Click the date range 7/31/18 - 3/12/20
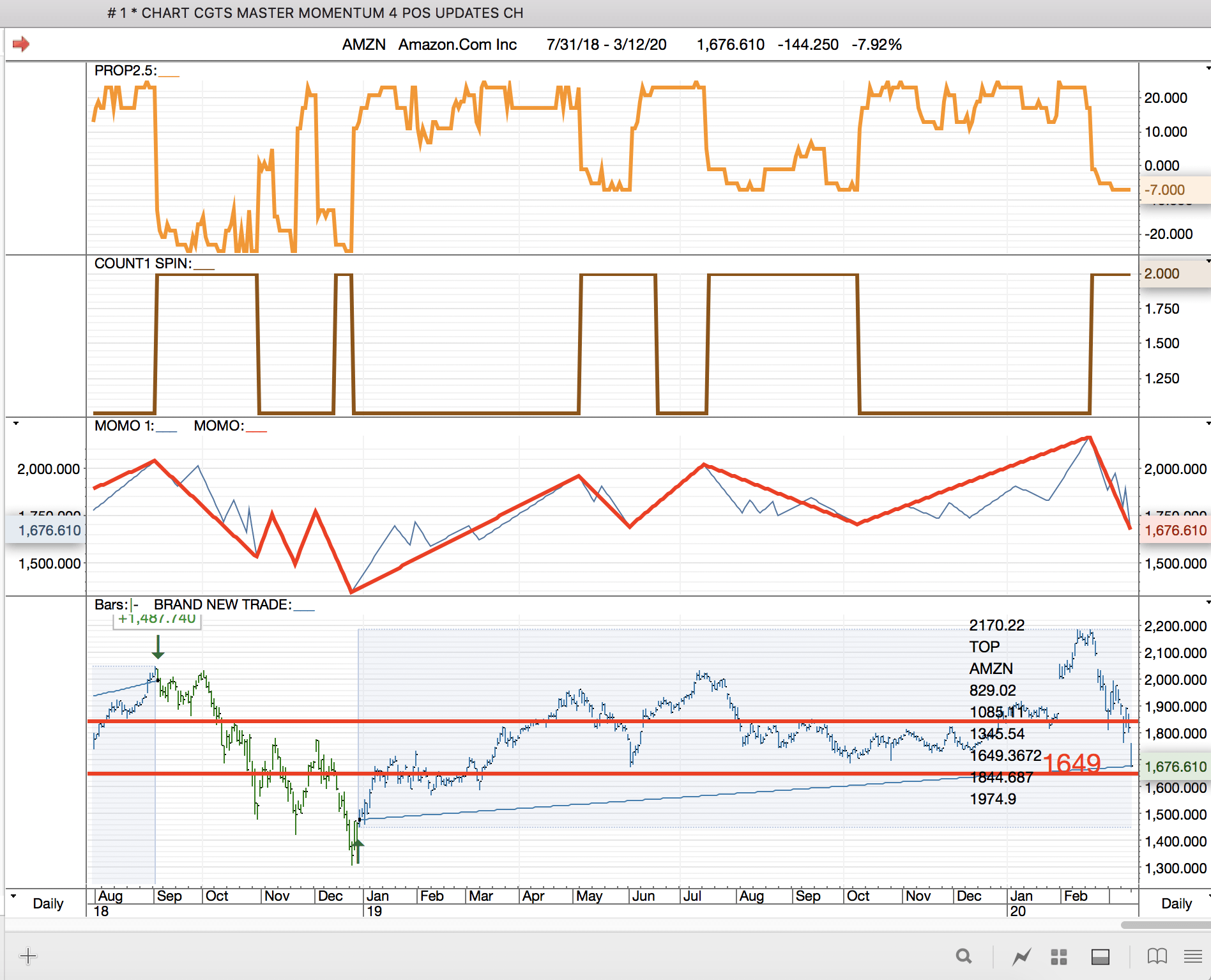 tap(606, 45)
